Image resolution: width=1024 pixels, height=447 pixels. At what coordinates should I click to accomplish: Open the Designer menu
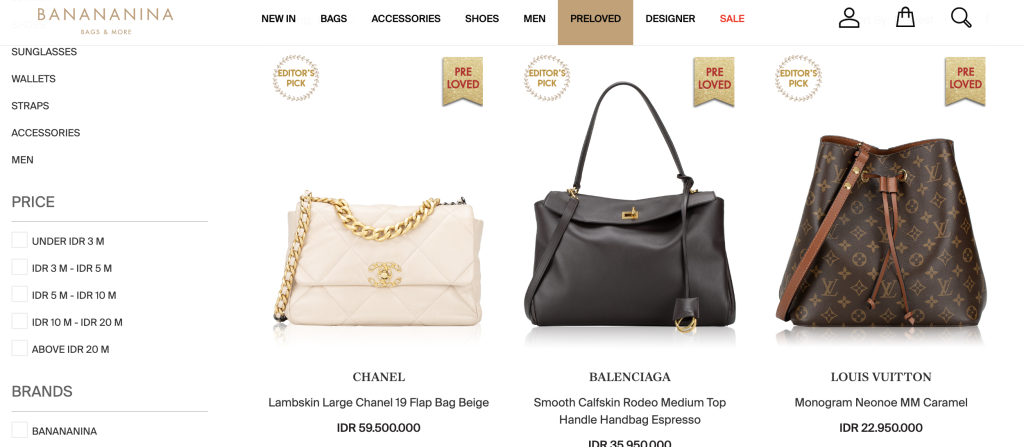click(x=670, y=19)
